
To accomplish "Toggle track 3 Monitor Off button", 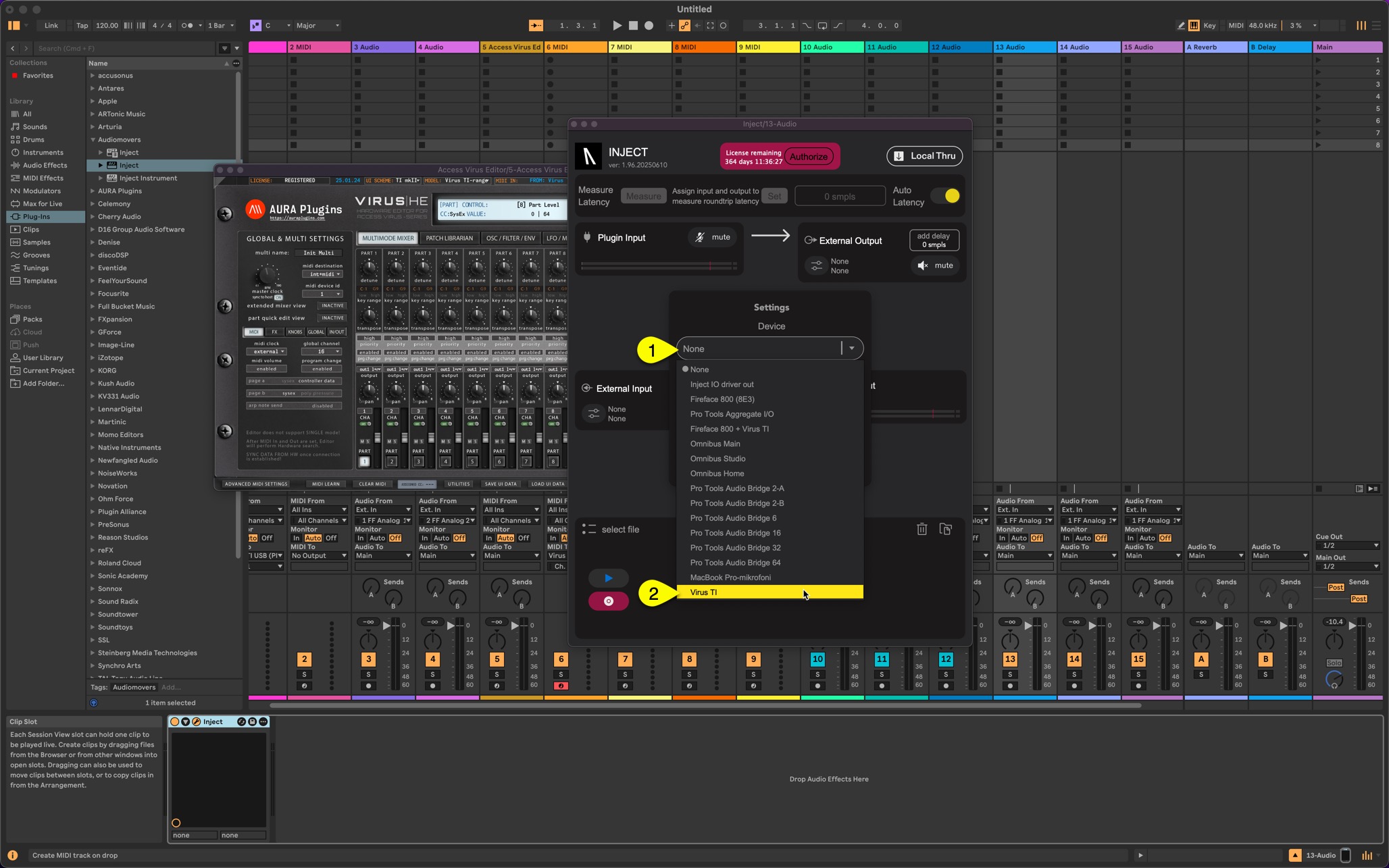I will [395, 538].
